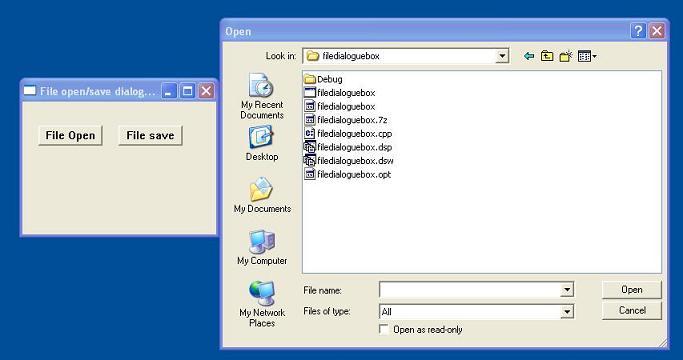683x360 pixels.
Task: Click the Open button in dialog
Action: click(632, 290)
